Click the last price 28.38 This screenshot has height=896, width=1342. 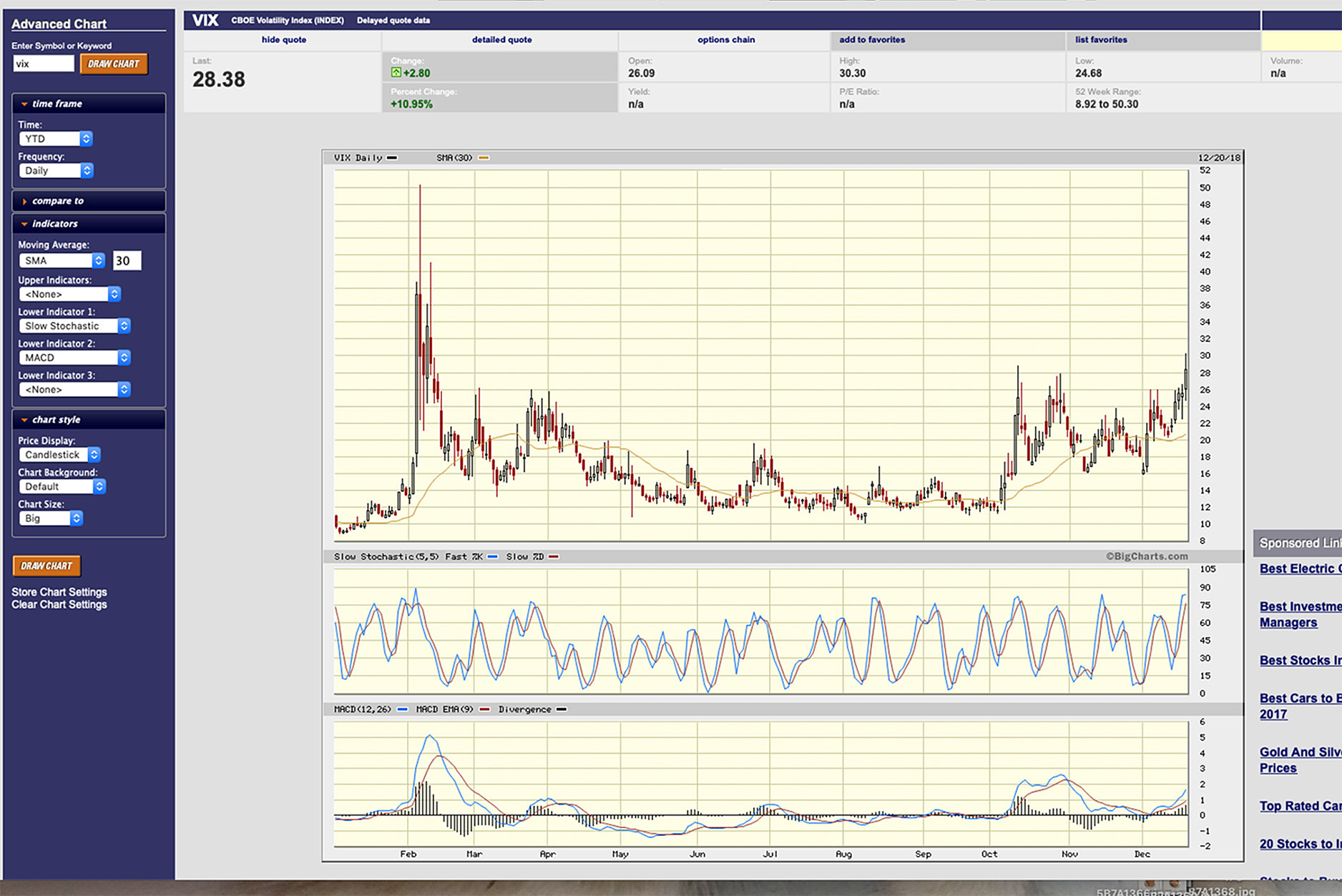(x=219, y=80)
